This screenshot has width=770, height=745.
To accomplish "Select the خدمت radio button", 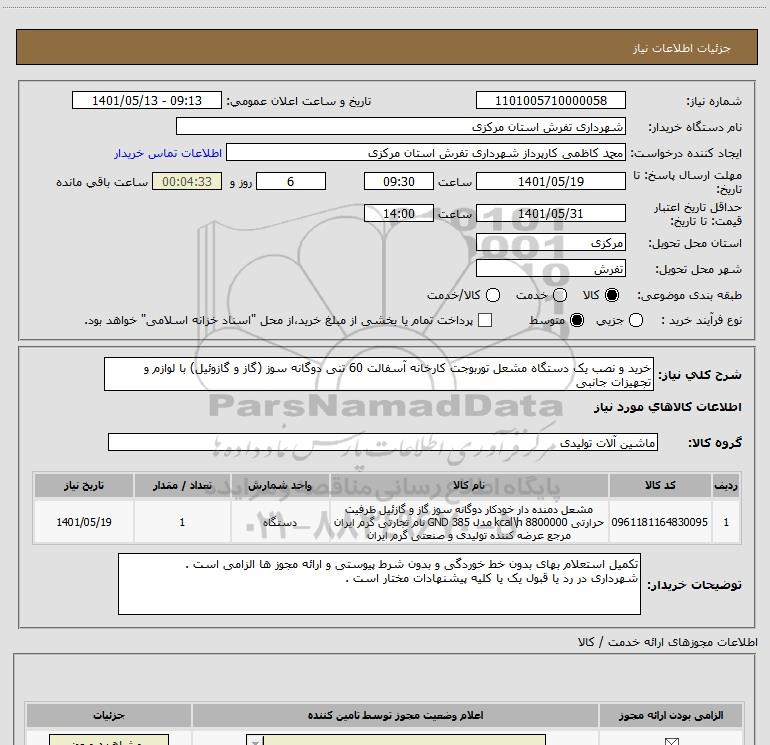I will (x=560, y=295).
